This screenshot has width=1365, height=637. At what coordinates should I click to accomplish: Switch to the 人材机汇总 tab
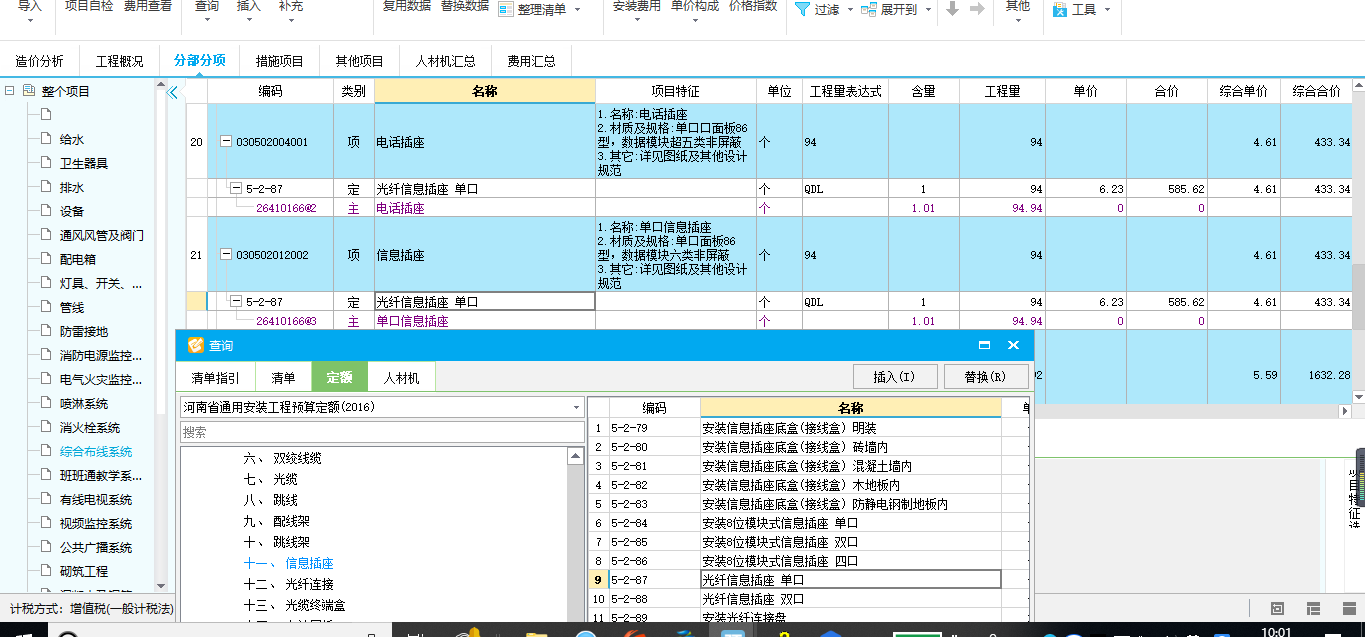(446, 61)
